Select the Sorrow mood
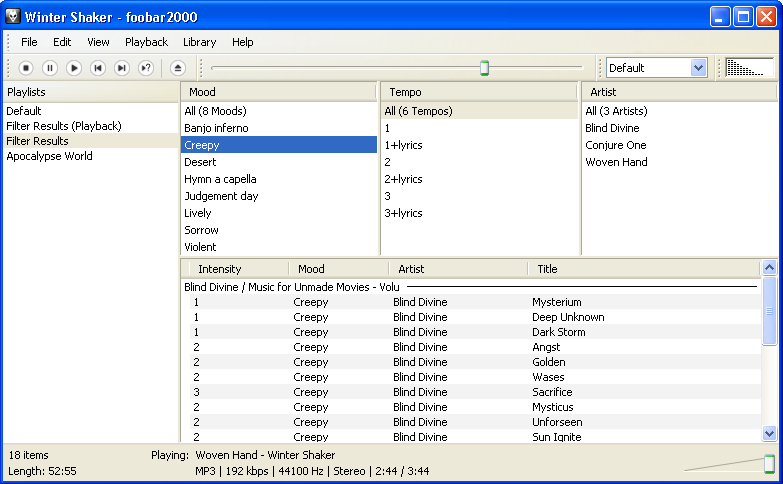Image resolution: width=783 pixels, height=484 pixels. click(x=279, y=230)
